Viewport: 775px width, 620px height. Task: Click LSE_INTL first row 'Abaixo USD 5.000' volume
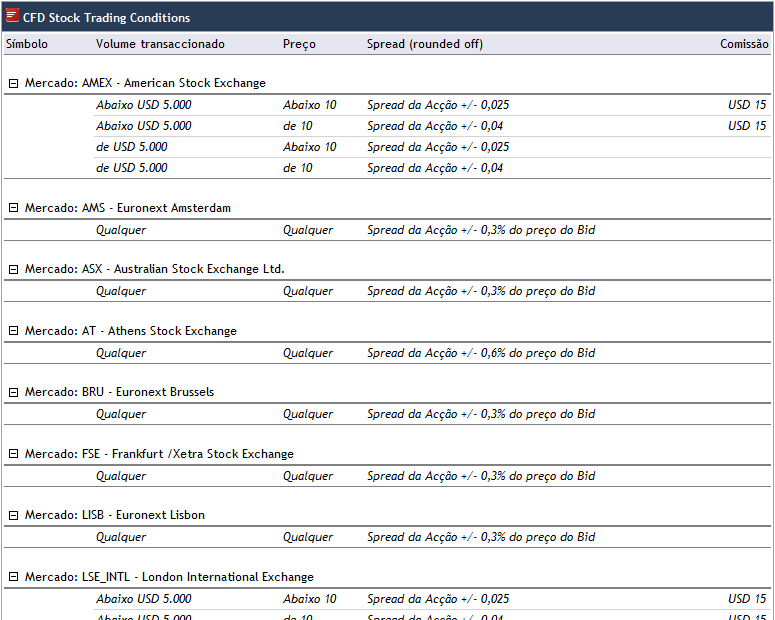(144, 599)
